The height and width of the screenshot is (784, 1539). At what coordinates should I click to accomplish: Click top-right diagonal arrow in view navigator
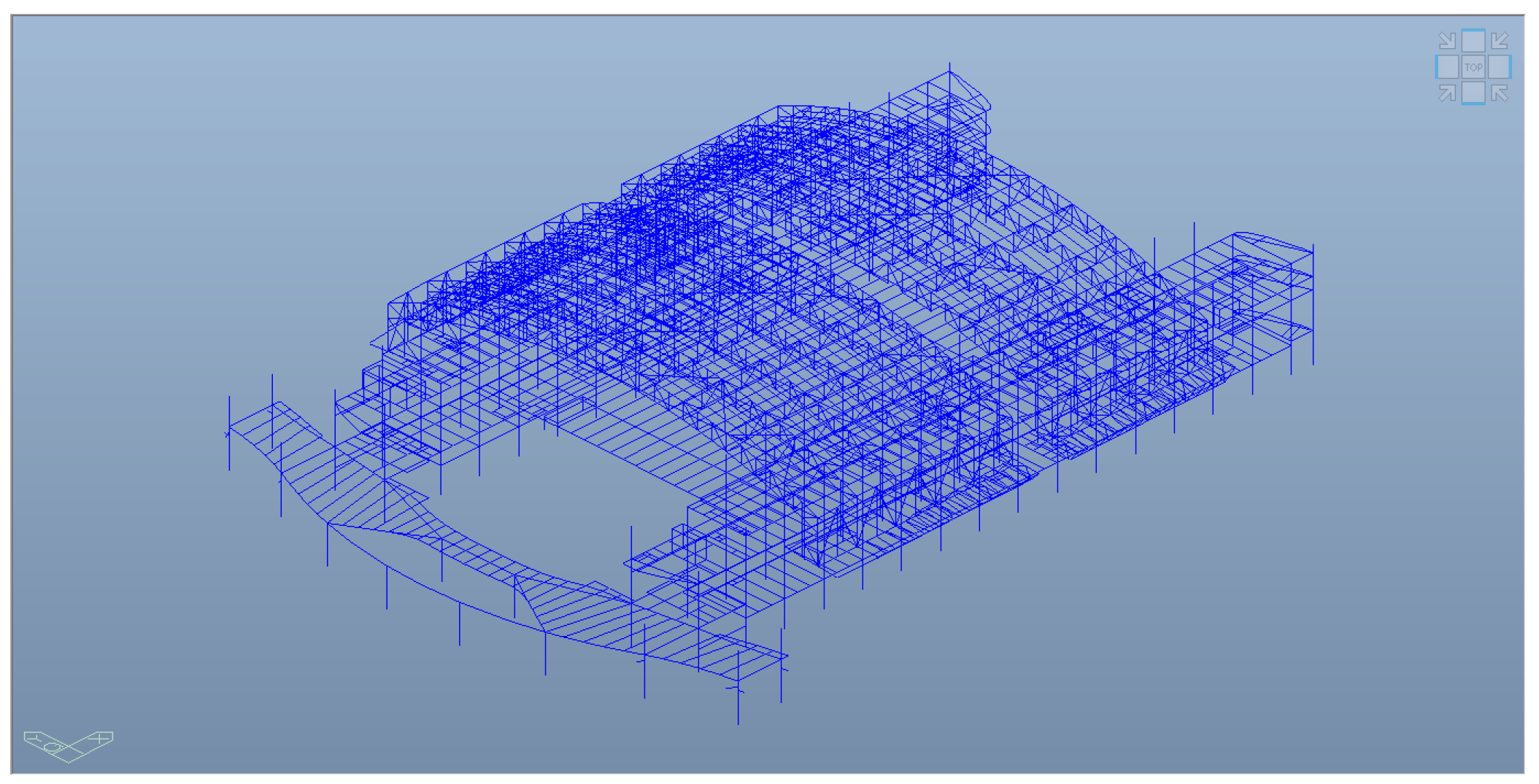pyautogui.click(x=1499, y=41)
